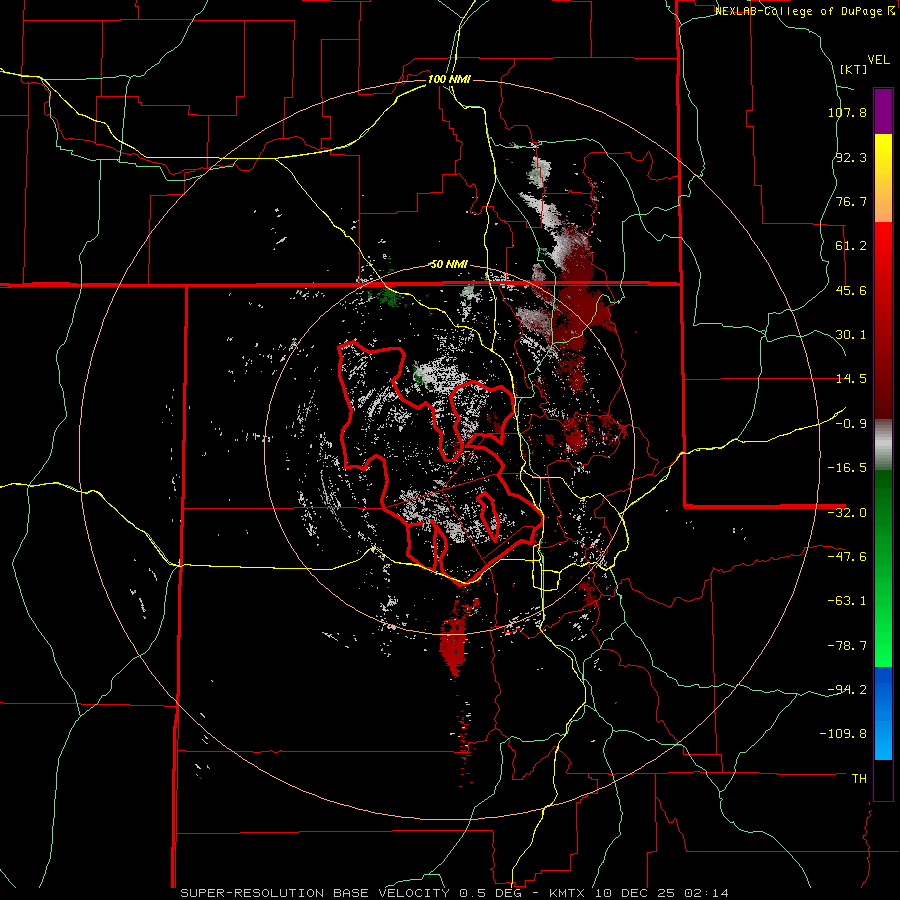Select the [KT] units label
This screenshot has width=900, height=900.
click(x=854, y=69)
